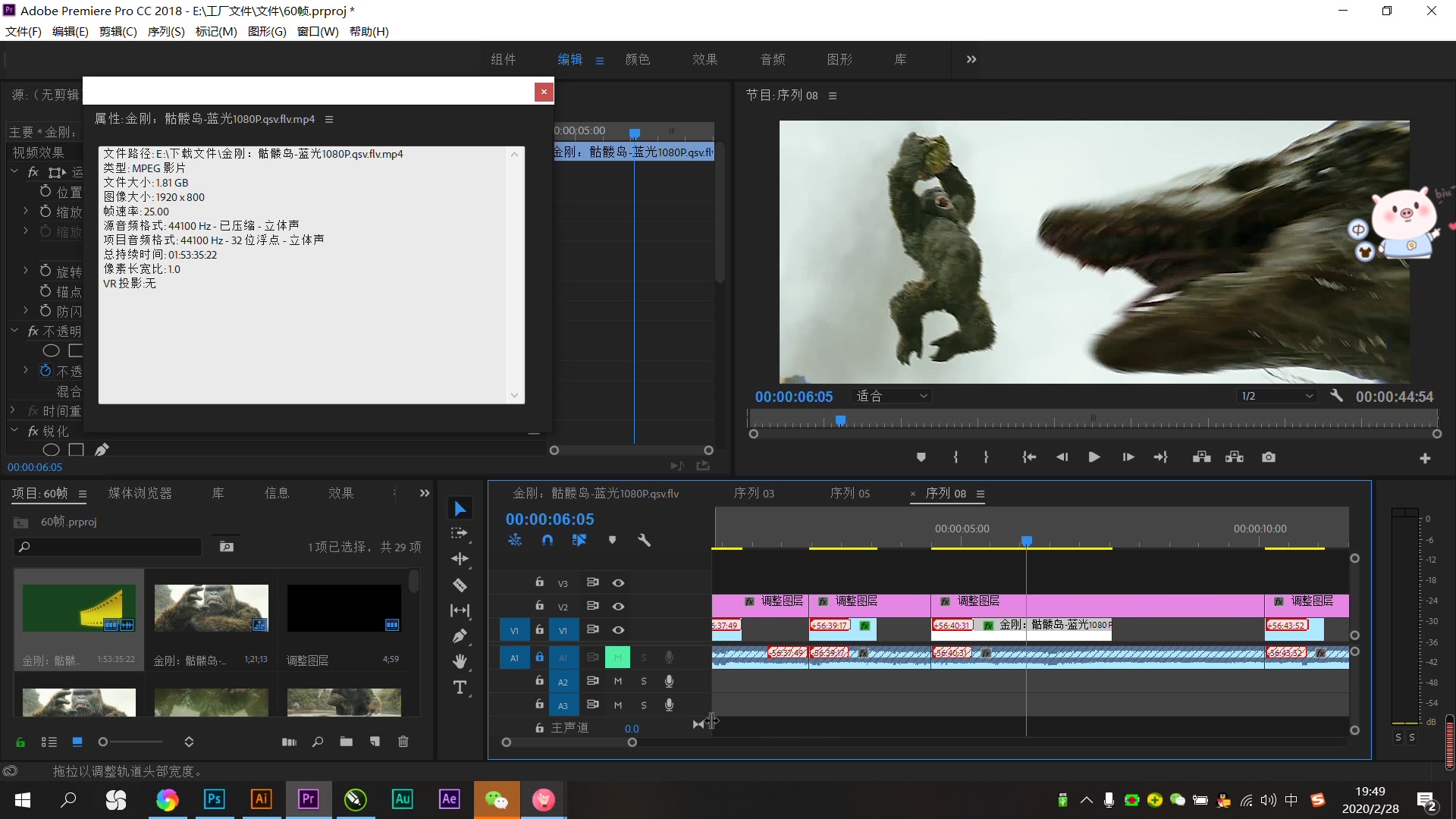Switch to 颜色 workspace

[638, 59]
